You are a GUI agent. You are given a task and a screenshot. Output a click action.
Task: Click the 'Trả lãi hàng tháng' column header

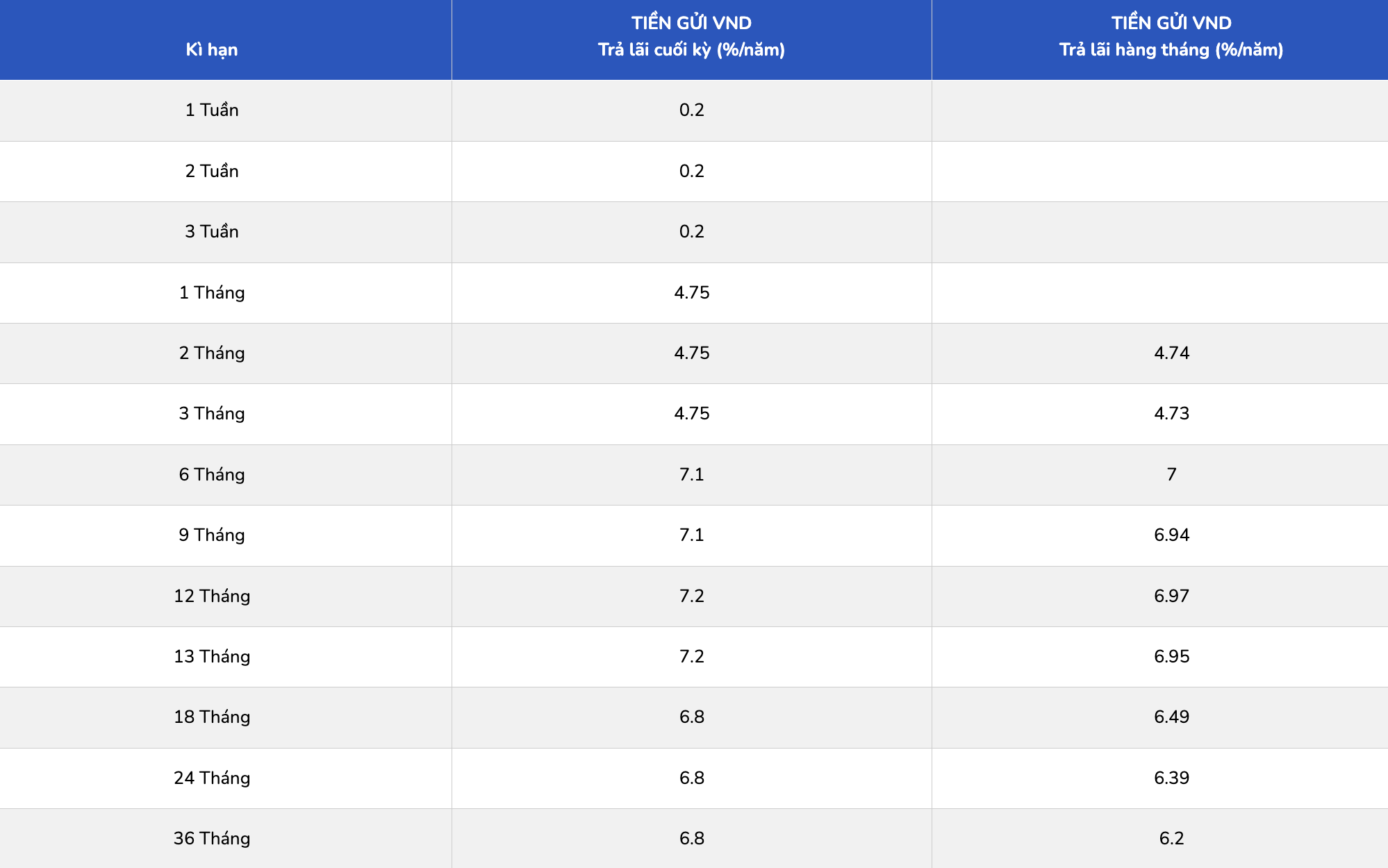point(1171,37)
